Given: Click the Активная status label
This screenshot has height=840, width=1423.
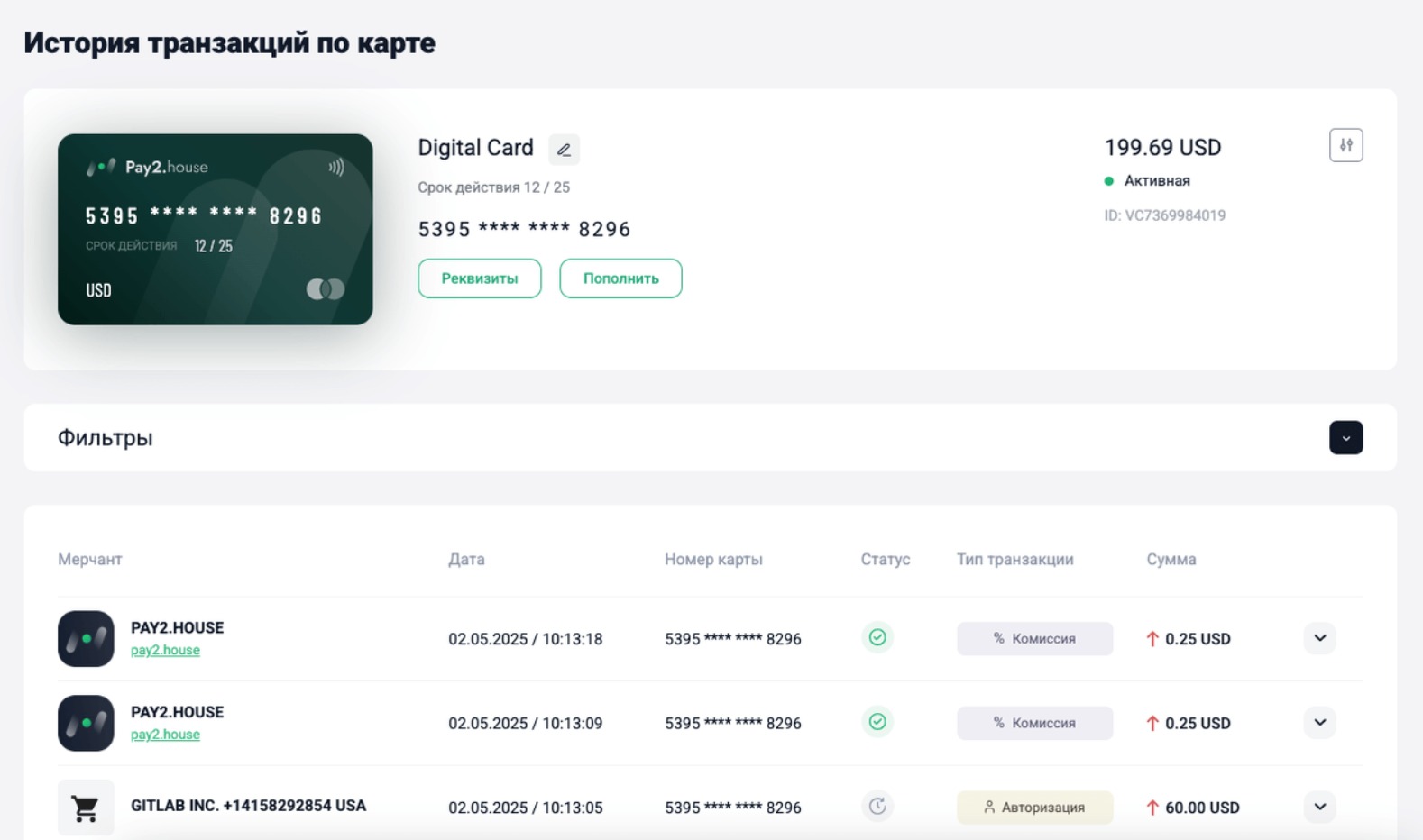Looking at the screenshot, I should tap(1157, 181).
